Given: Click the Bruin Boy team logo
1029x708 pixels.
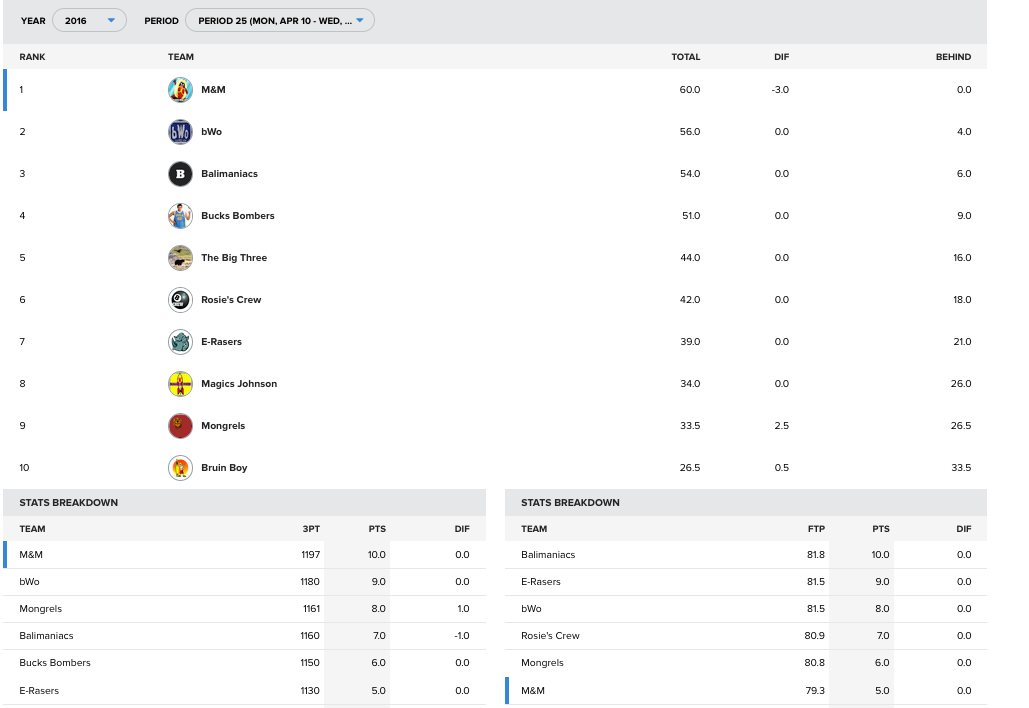Looking at the screenshot, I should tap(180, 468).
